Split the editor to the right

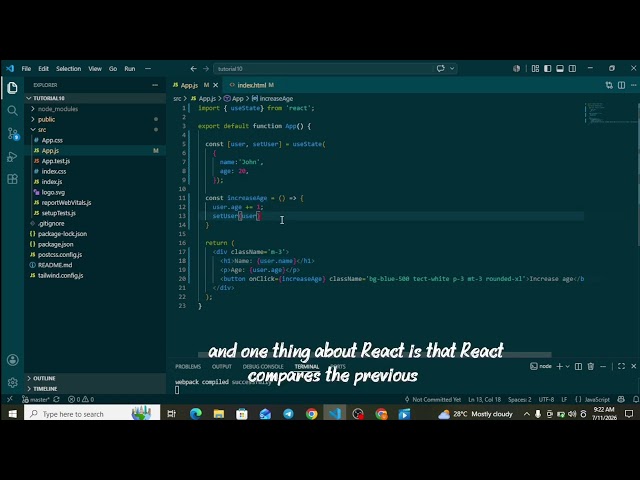(621, 85)
